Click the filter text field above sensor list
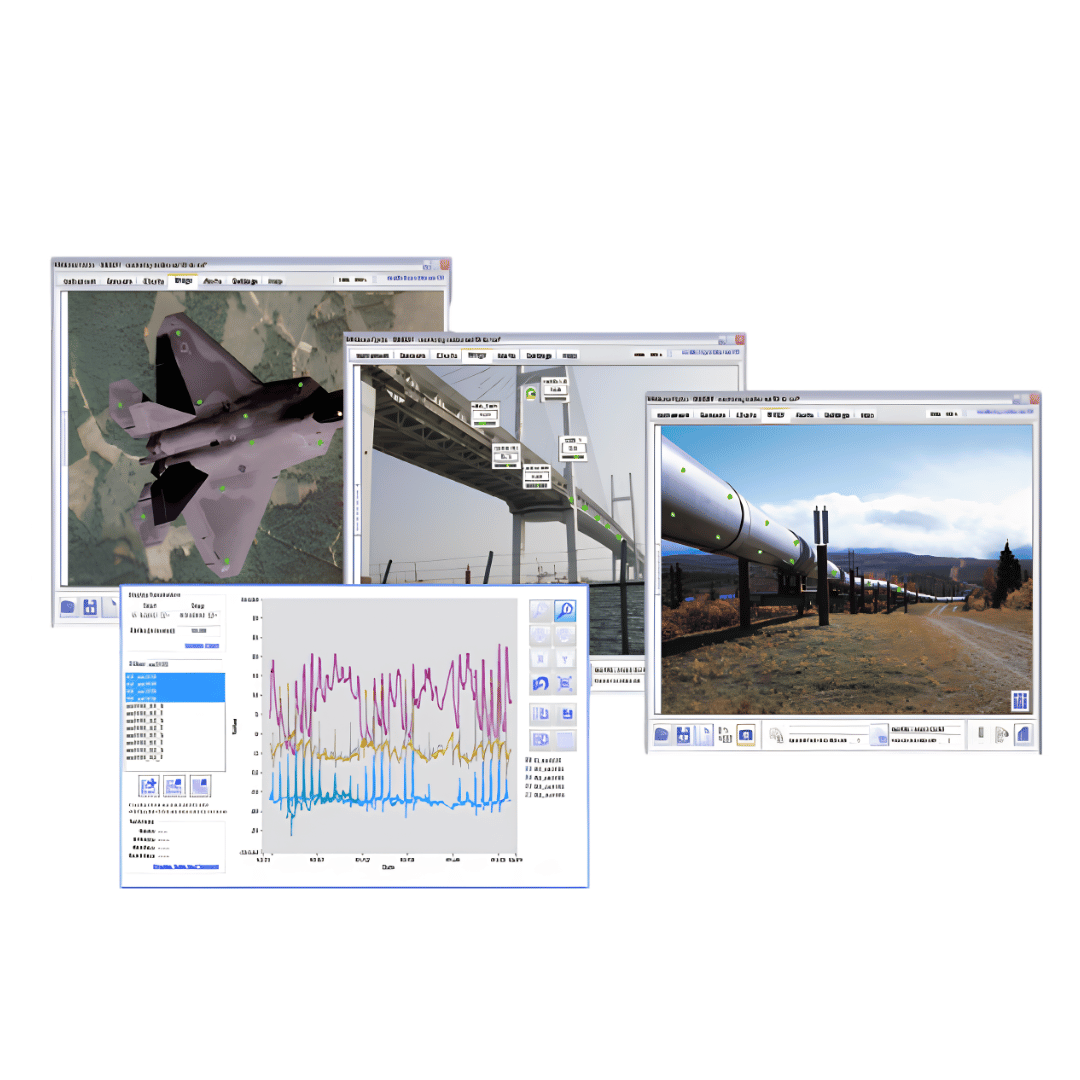Screen dimensions: 1080x1080 [x=185, y=665]
